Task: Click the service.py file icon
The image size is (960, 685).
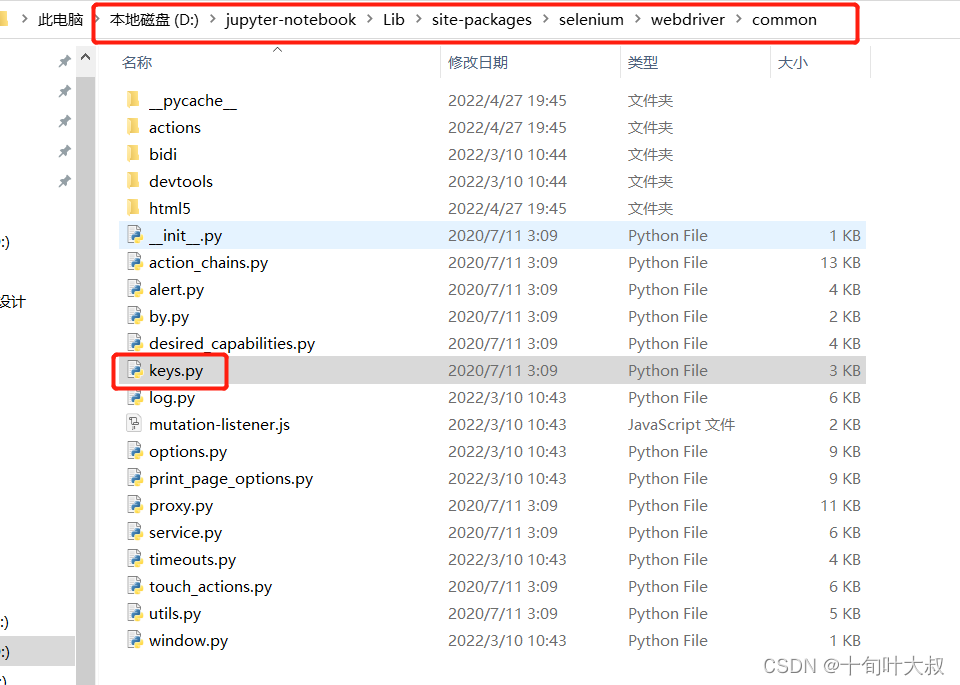Action: pyautogui.click(x=135, y=531)
